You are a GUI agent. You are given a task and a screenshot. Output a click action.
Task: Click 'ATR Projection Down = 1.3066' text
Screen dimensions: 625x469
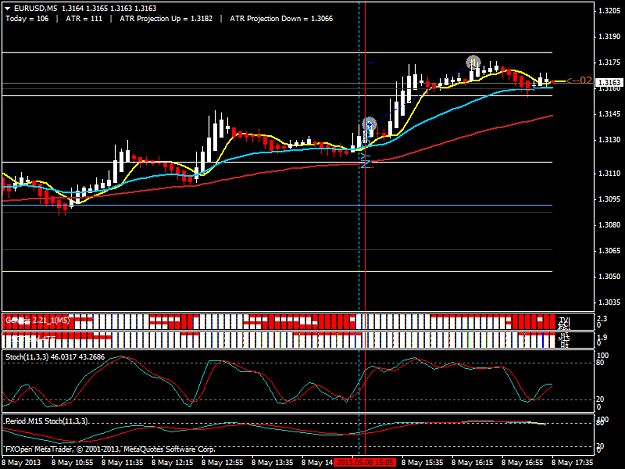click(281, 18)
